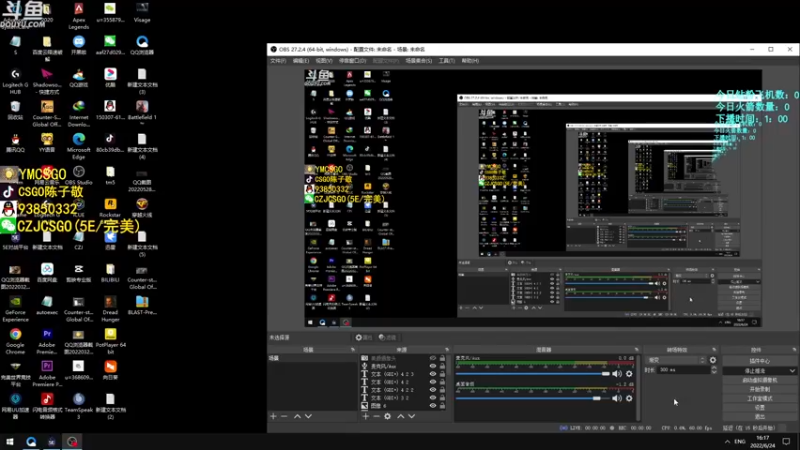Click the 开始录制 button
This screenshot has height=450, width=800.
point(759,389)
